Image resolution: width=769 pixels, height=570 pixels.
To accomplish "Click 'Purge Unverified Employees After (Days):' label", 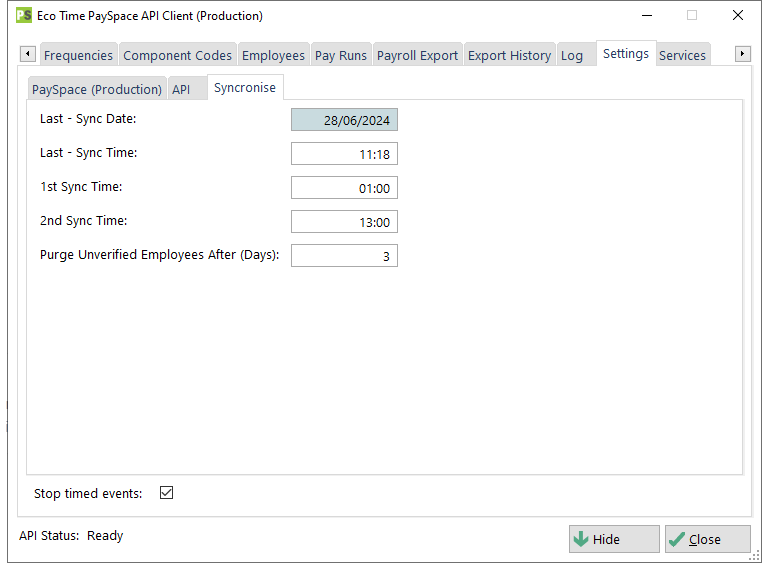I will pos(159,255).
